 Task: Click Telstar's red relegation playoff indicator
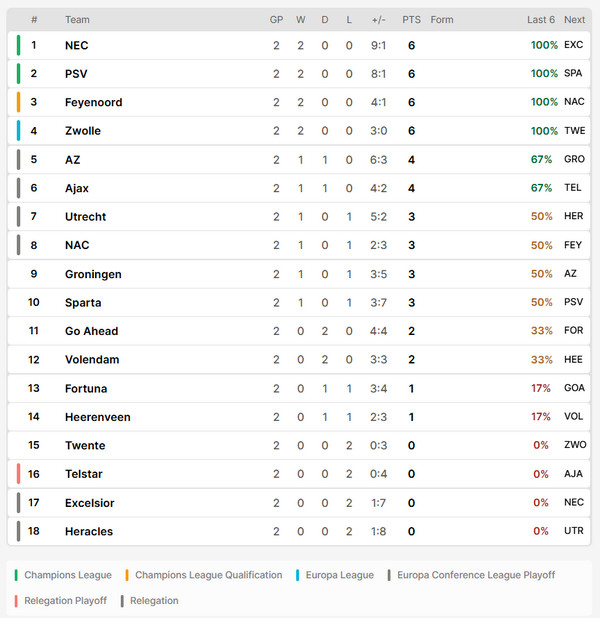(x=18, y=474)
